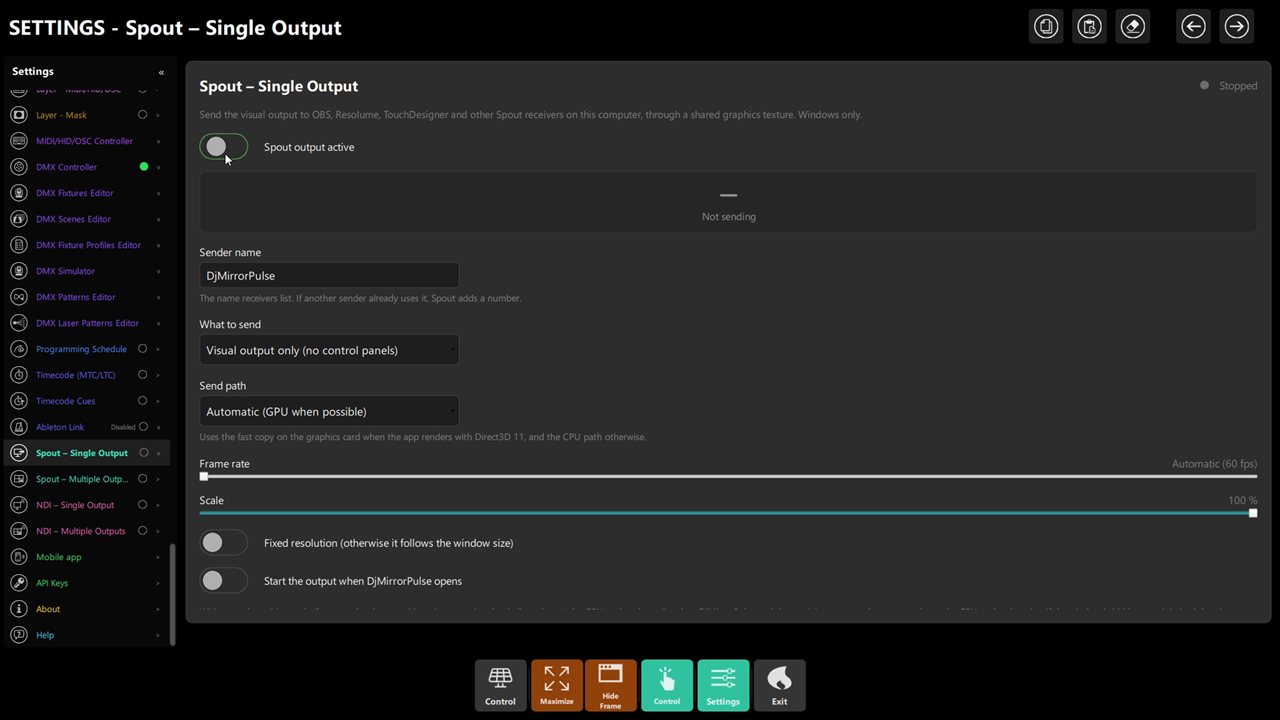The image size is (1280, 720).
Task: Click the Ableton Link metronome icon
Action: point(18,427)
